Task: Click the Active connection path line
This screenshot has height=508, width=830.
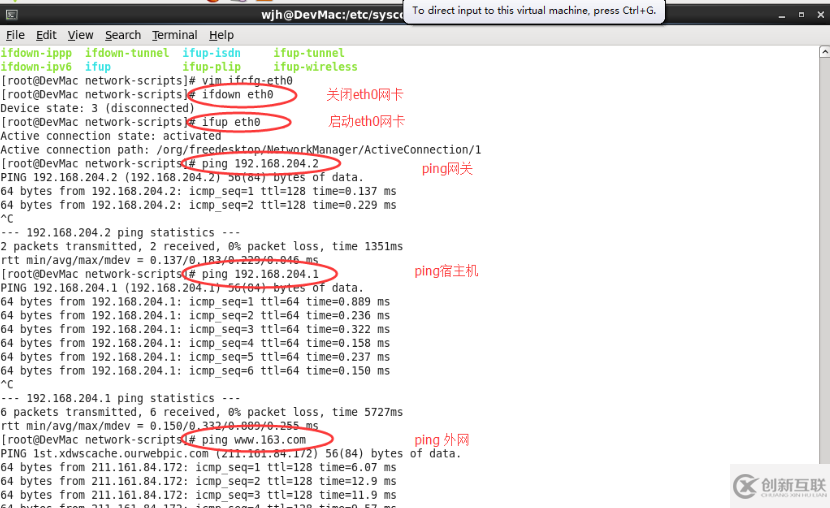Action: (x=241, y=150)
